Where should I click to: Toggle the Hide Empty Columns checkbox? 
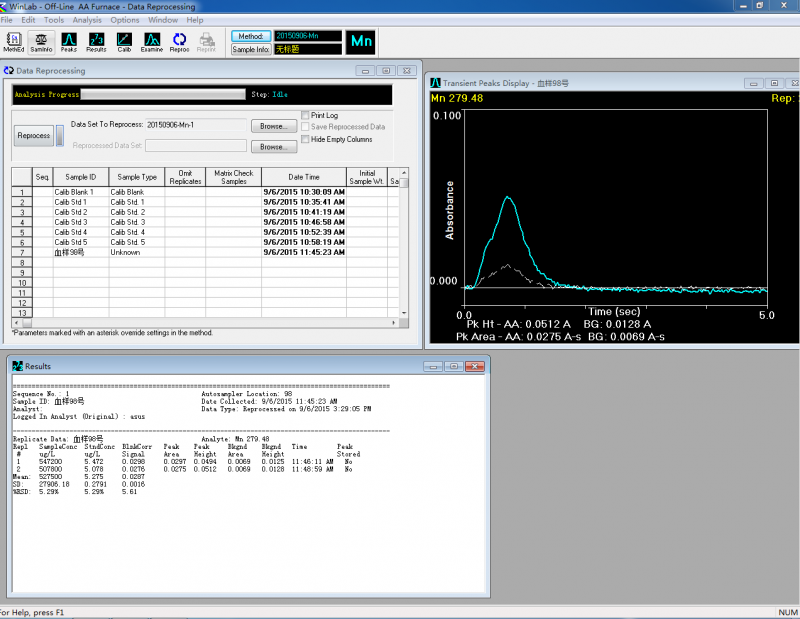click(x=306, y=139)
